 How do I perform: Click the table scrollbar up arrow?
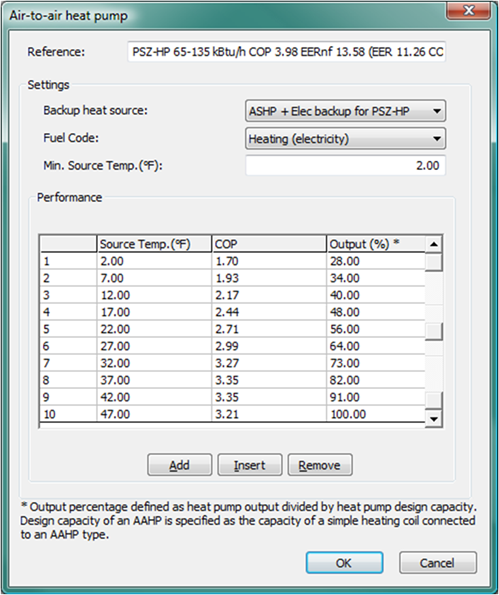click(x=433, y=244)
